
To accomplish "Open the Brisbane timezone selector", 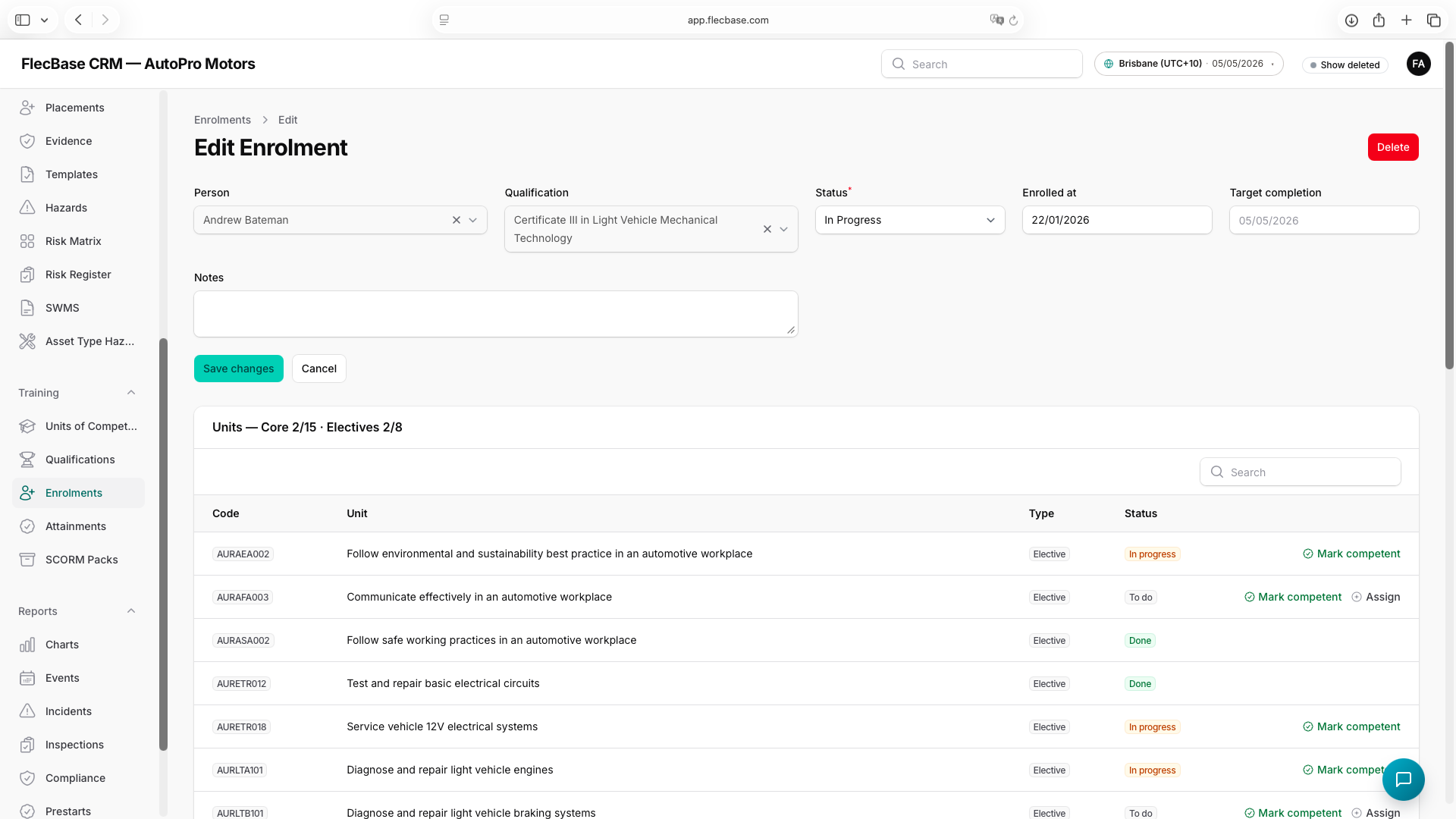I will [1188, 64].
